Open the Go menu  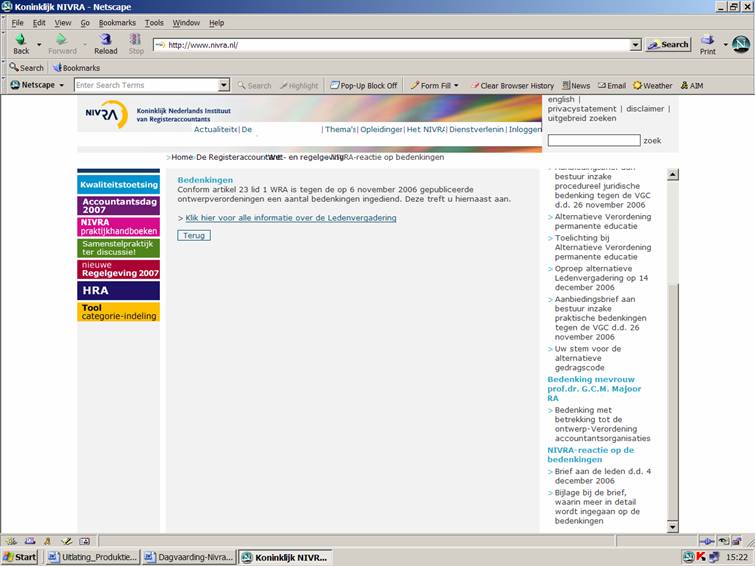pyautogui.click(x=85, y=23)
